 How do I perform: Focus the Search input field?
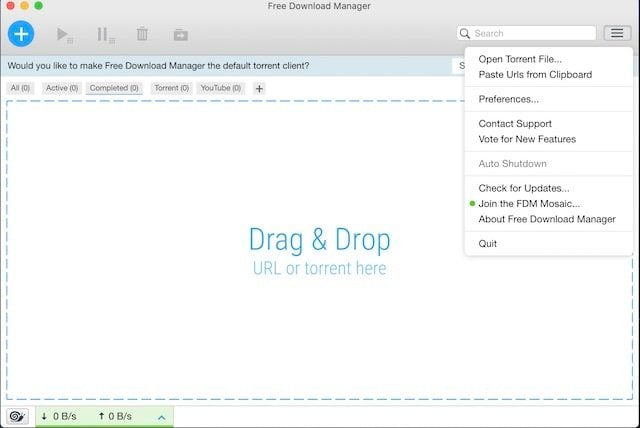(526, 33)
